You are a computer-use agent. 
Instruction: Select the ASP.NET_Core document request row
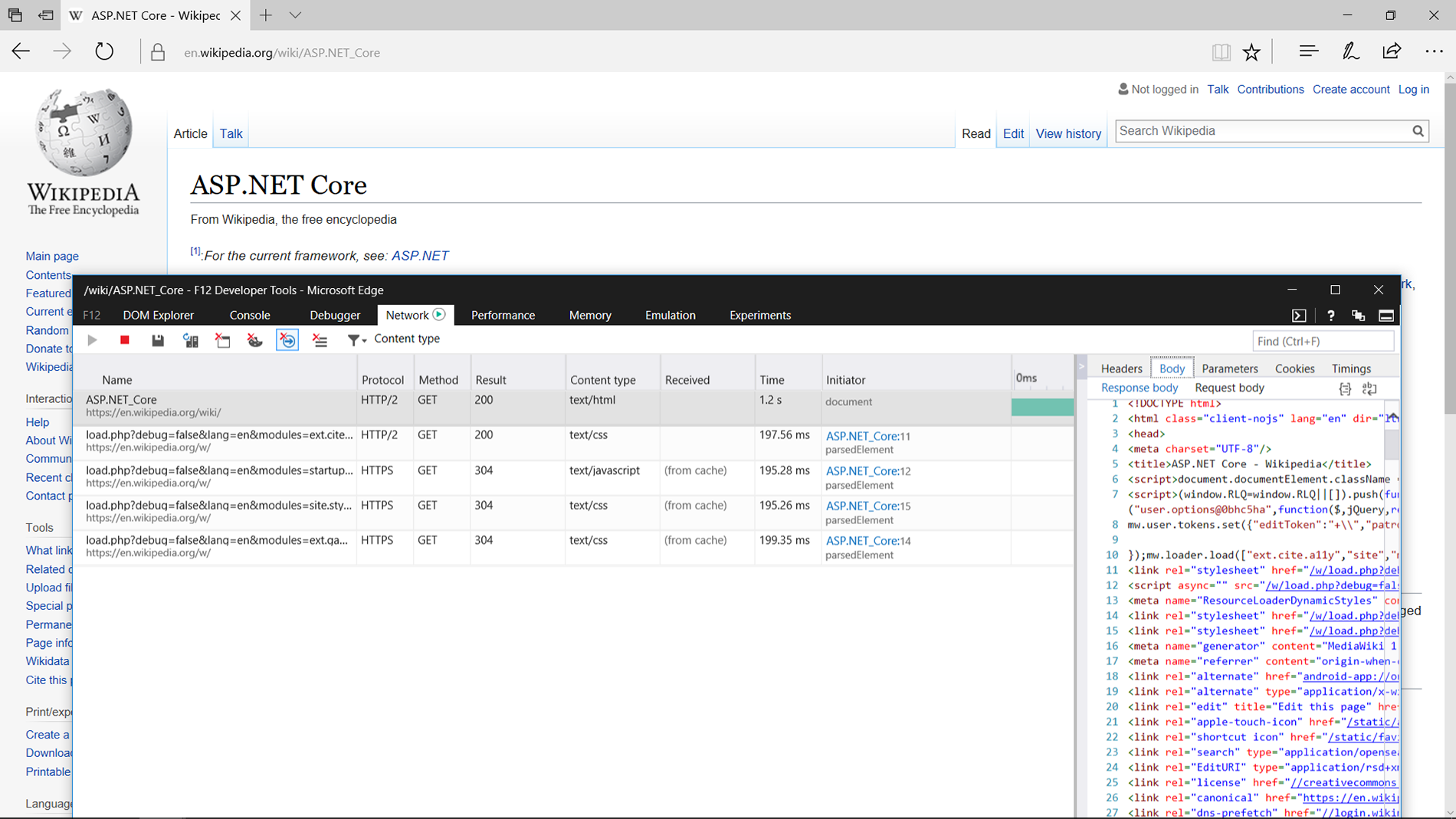(573, 406)
